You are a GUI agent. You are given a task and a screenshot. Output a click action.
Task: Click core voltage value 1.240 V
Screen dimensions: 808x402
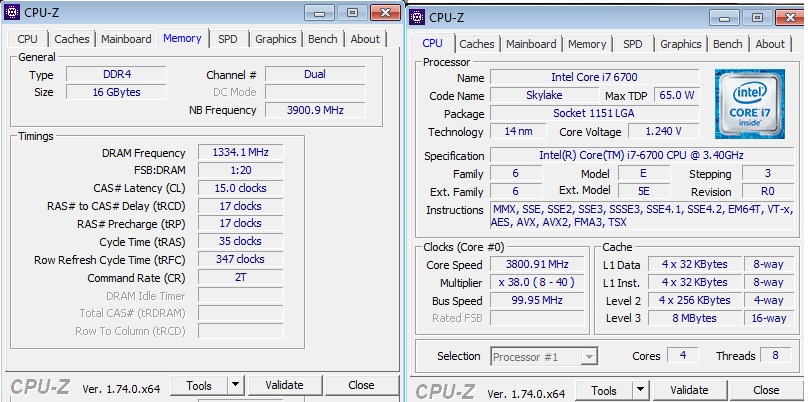pyautogui.click(x=664, y=131)
